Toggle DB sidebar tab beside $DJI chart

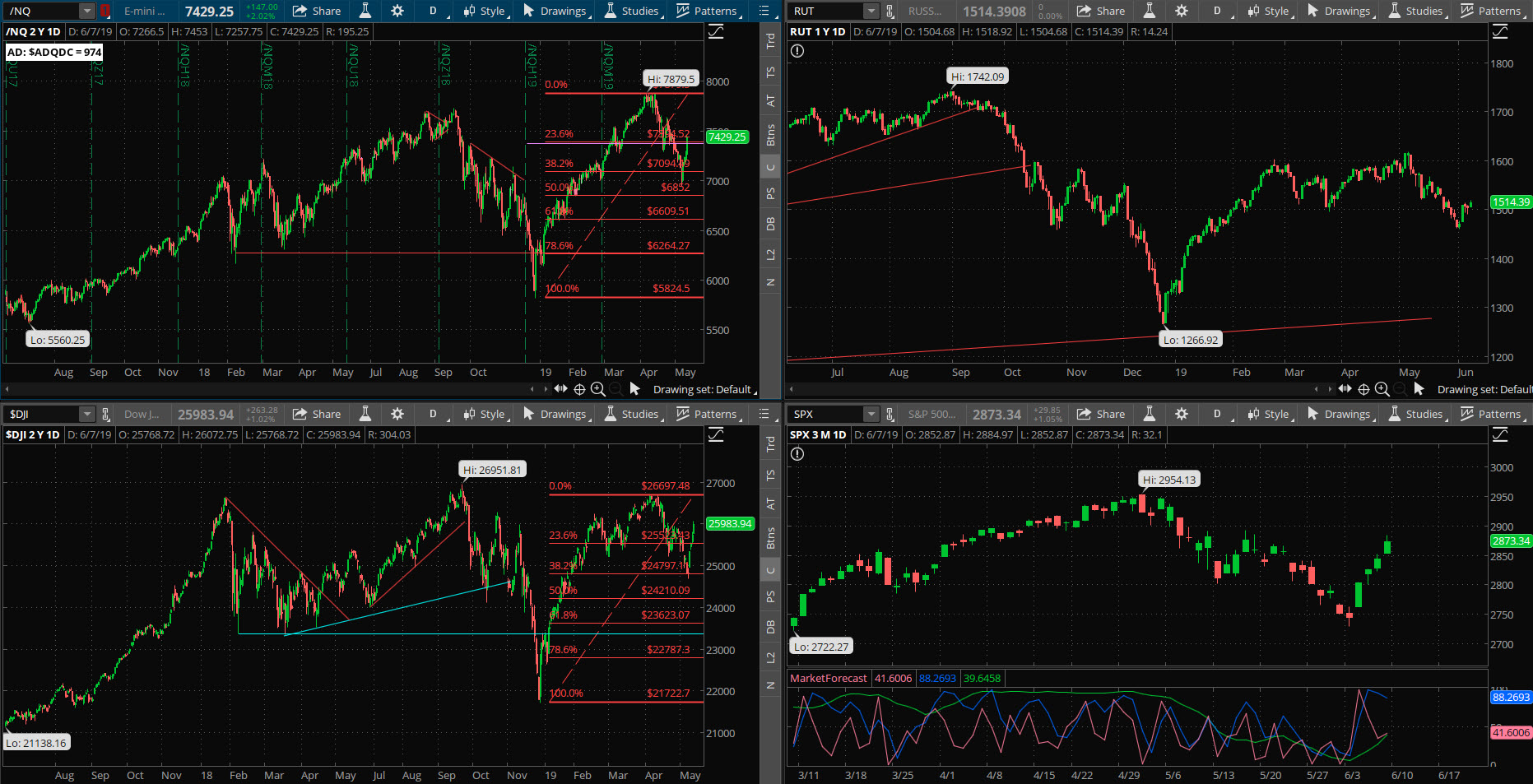(x=770, y=627)
